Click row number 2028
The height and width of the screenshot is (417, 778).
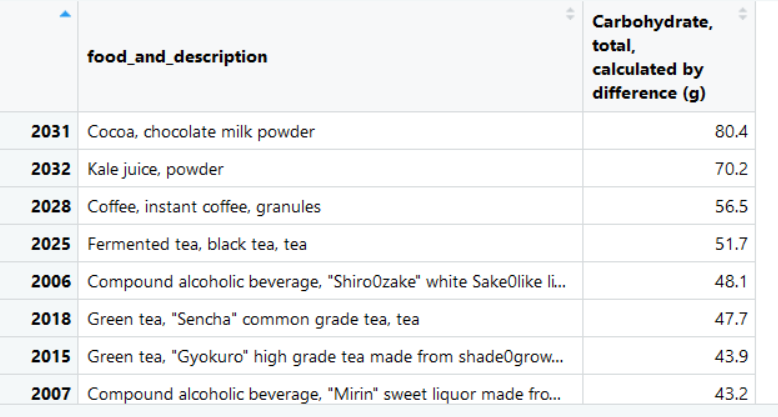click(51, 207)
